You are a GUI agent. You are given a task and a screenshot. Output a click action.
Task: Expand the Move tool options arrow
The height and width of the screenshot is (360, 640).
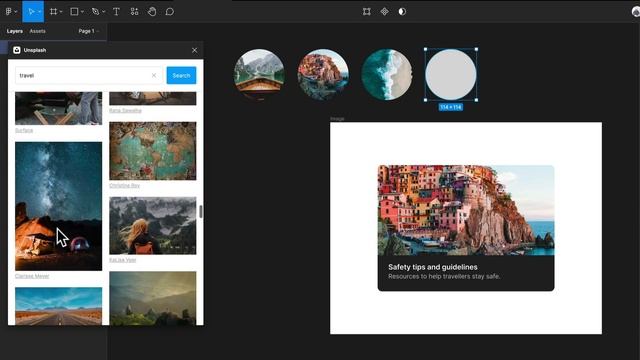coord(40,12)
